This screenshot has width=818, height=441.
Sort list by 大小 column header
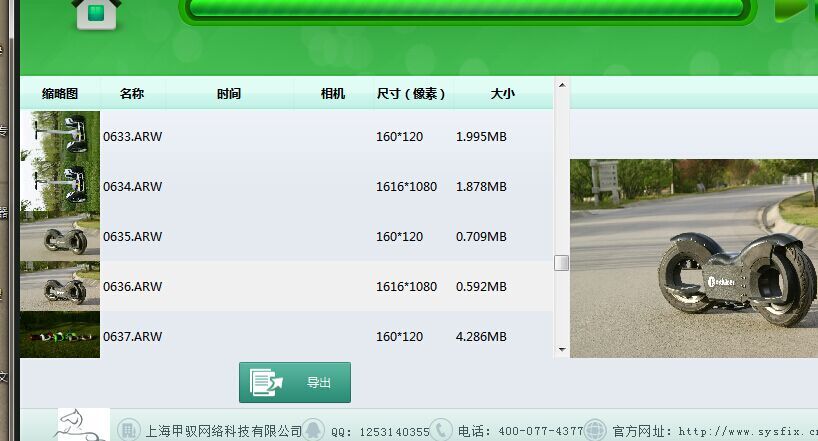pos(503,94)
